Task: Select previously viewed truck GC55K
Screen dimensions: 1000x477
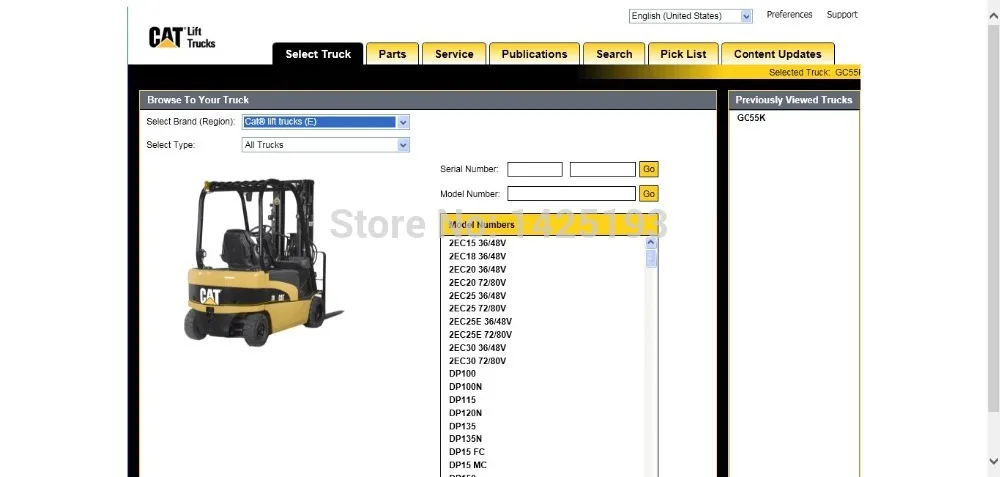Action: 751,118
